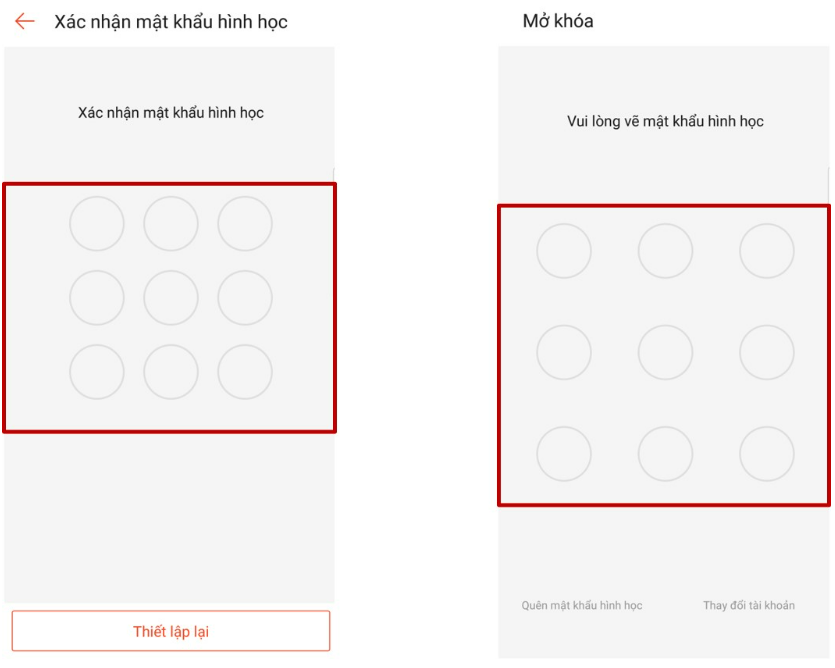Tap top-right pattern dot on Xác nhận screen
The height and width of the screenshot is (668, 835).
(x=245, y=224)
